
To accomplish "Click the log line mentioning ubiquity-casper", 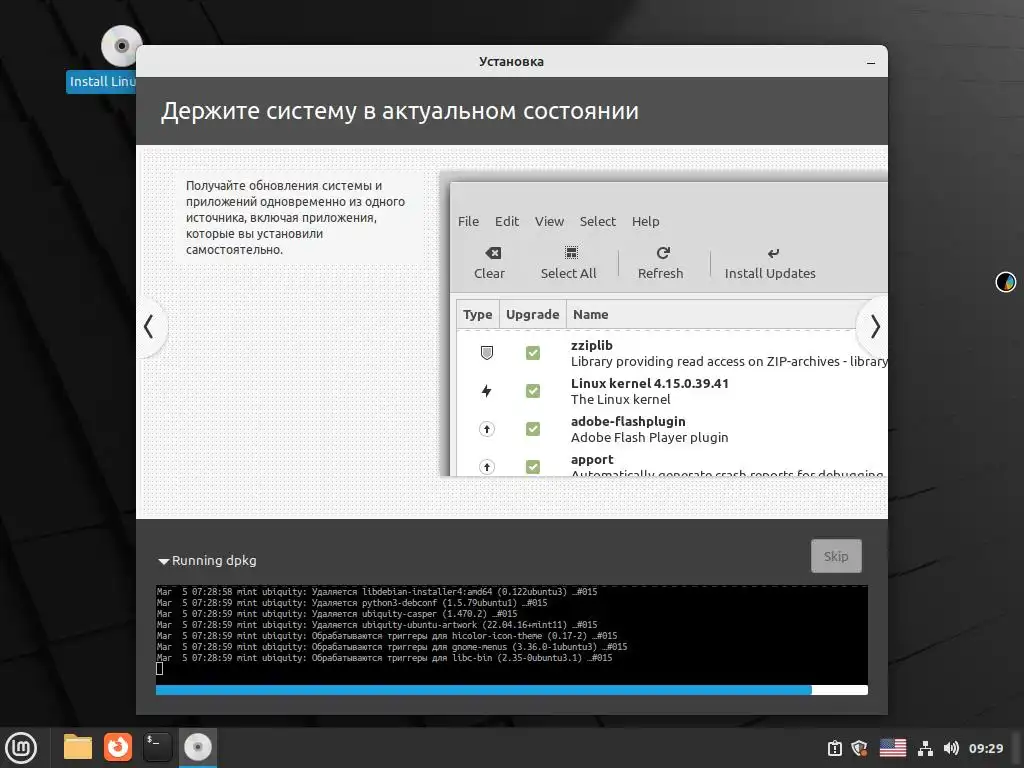I will tap(337, 614).
